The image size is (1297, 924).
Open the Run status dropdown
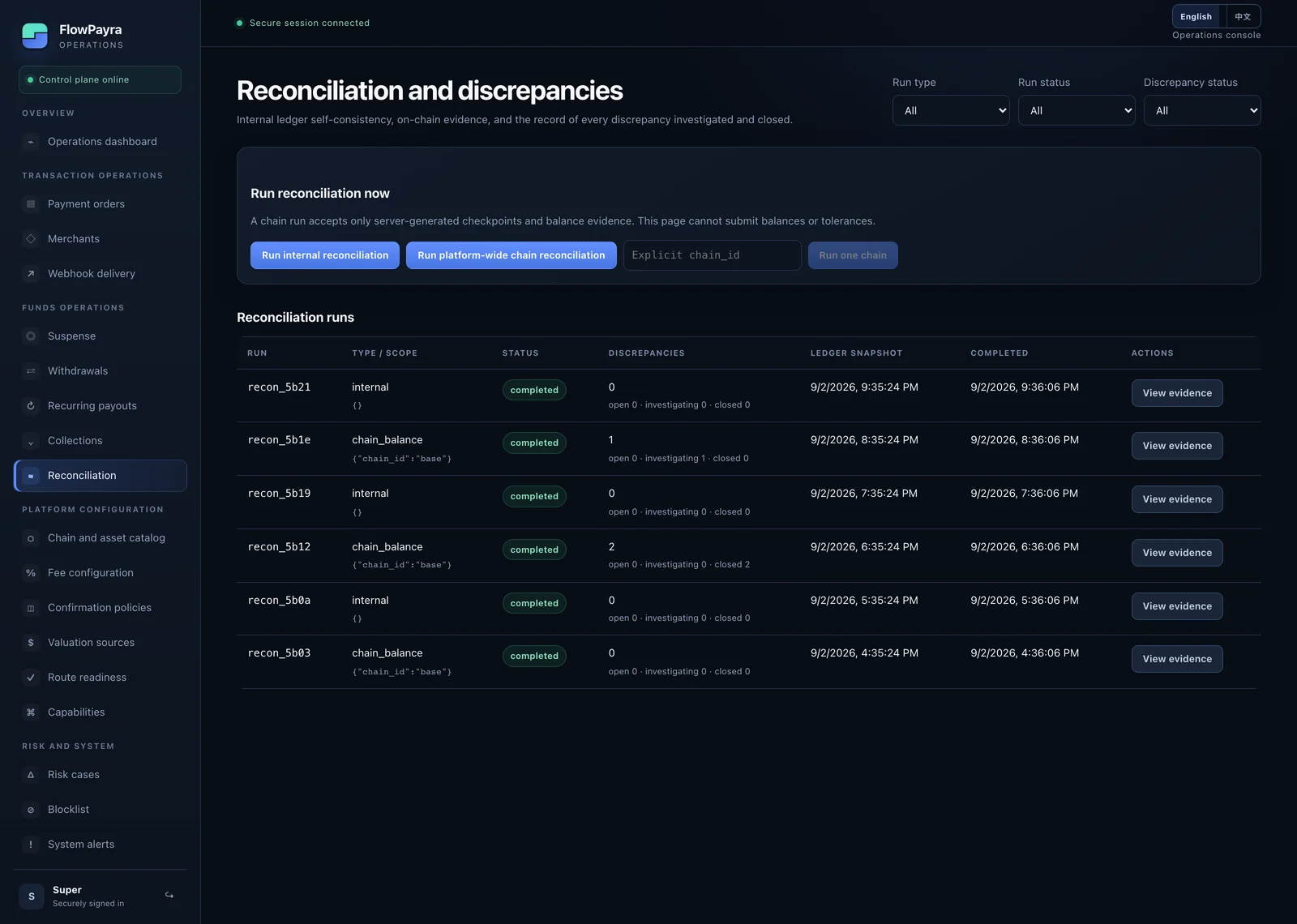1077,110
